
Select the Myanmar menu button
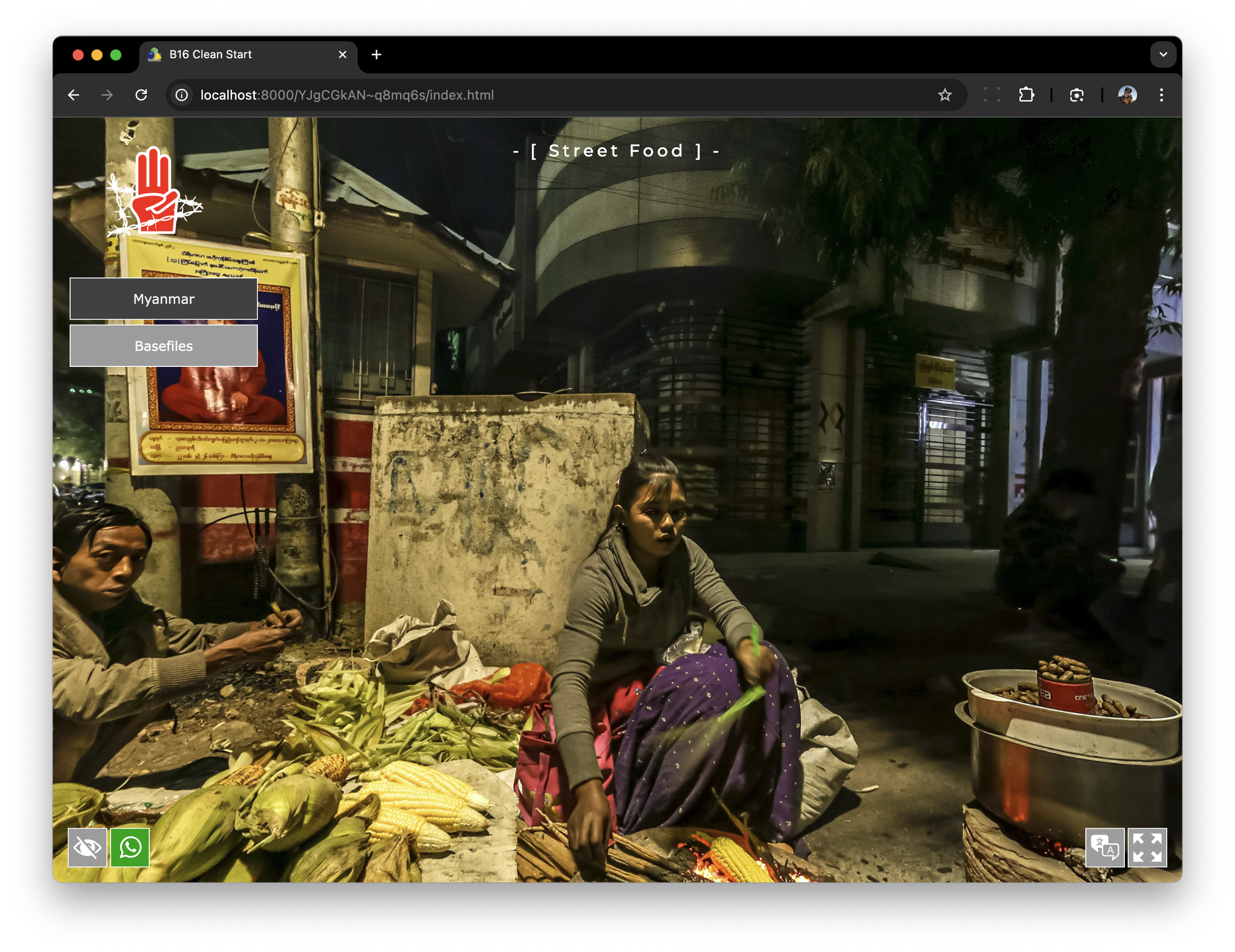[x=164, y=299]
